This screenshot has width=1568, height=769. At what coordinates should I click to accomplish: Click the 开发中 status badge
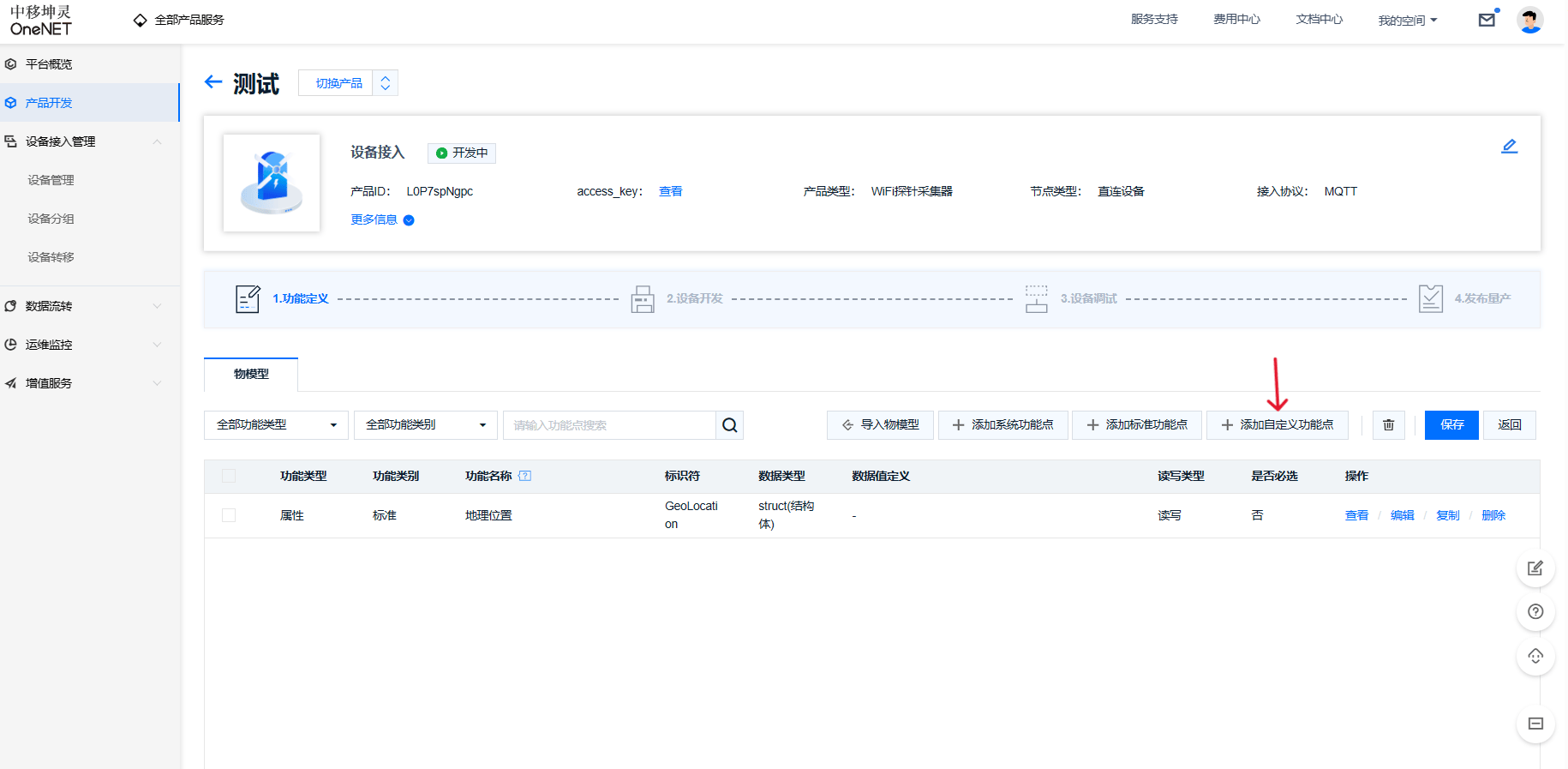pyautogui.click(x=462, y=153)
